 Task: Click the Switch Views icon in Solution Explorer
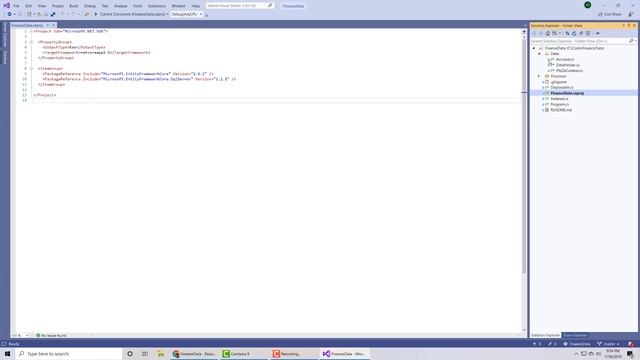(555, 33)
